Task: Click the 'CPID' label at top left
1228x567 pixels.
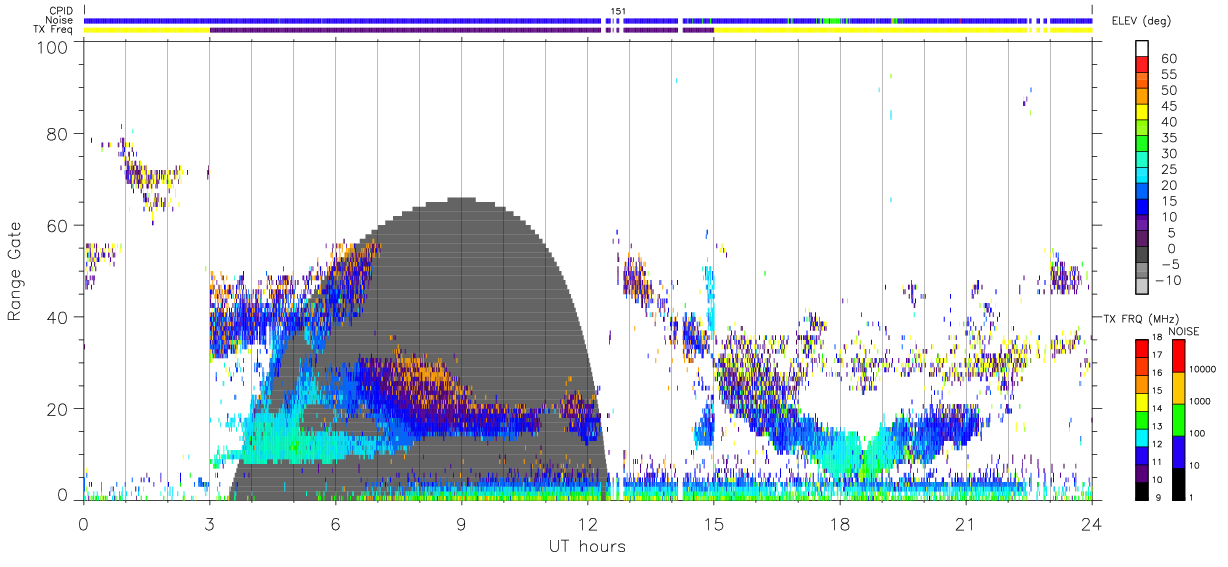Action: [61, 11]
